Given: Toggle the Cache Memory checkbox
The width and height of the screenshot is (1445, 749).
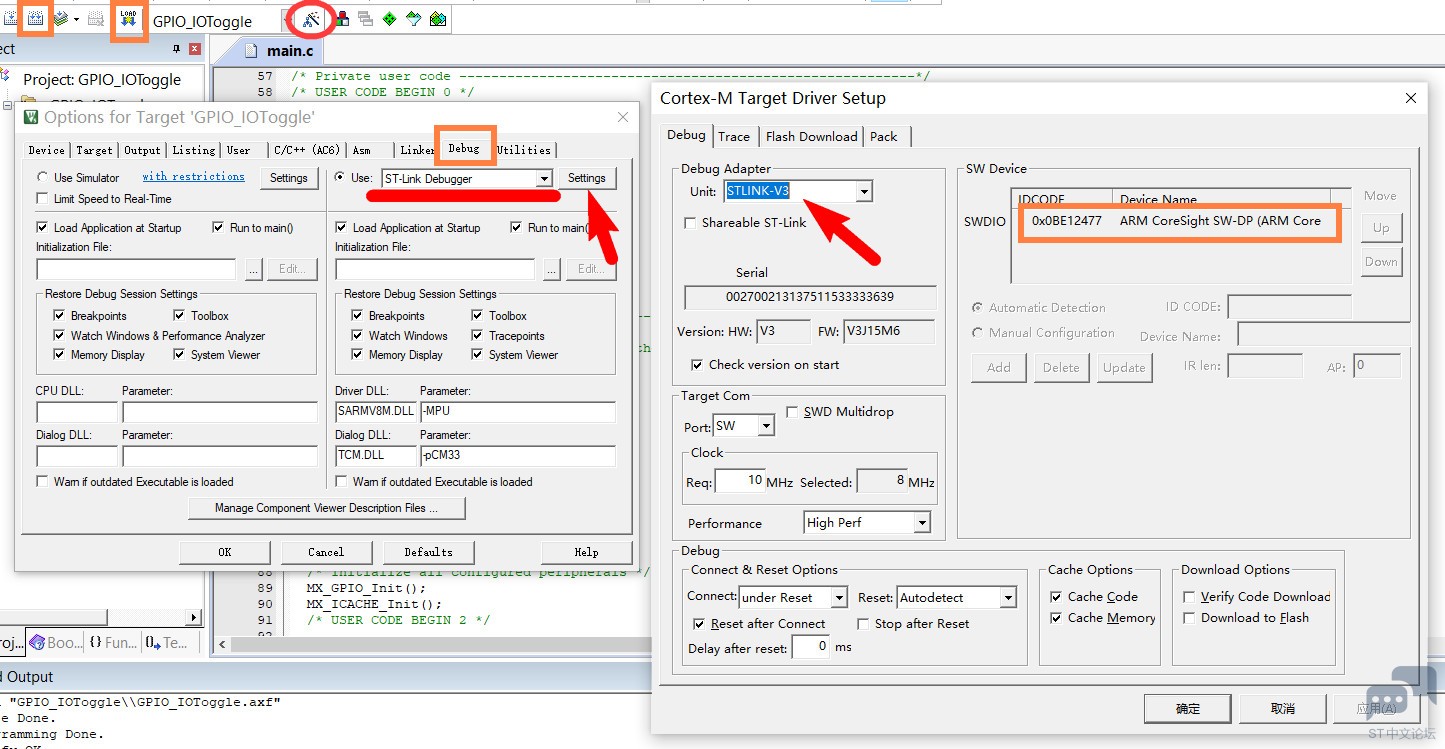Looking at the screenshot, I should (x=1057, y=618).
